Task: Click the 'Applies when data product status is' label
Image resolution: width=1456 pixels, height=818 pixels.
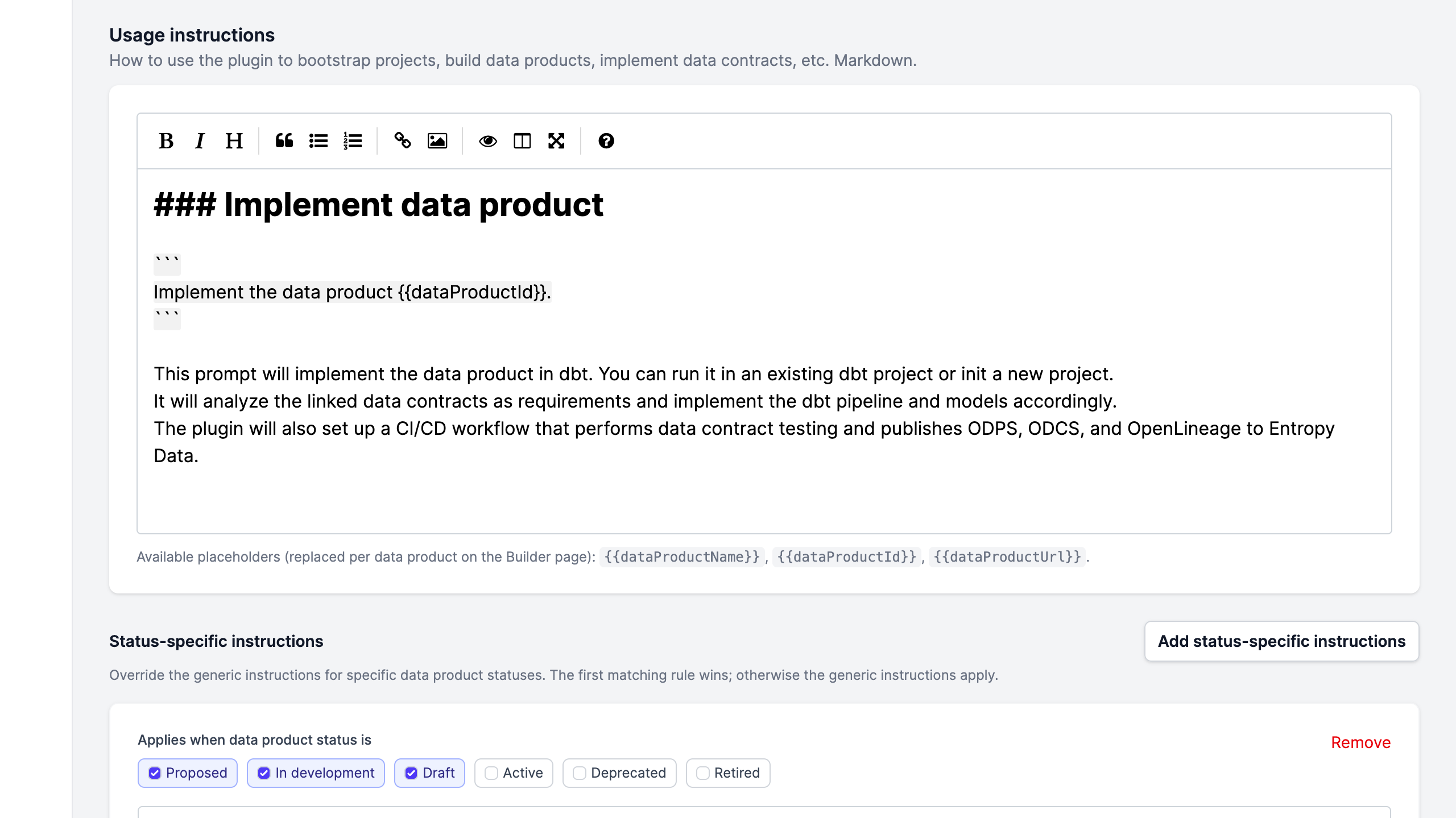Action: (254, 740)
